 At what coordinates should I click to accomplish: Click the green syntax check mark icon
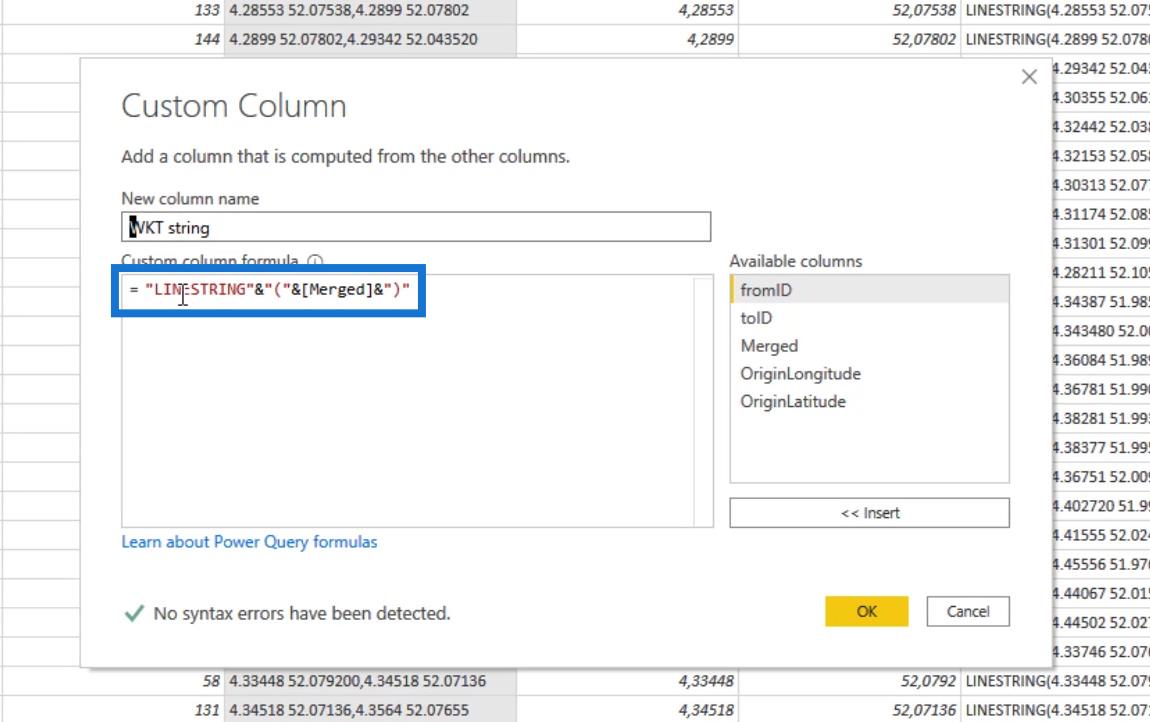click(x=133, y=613)
